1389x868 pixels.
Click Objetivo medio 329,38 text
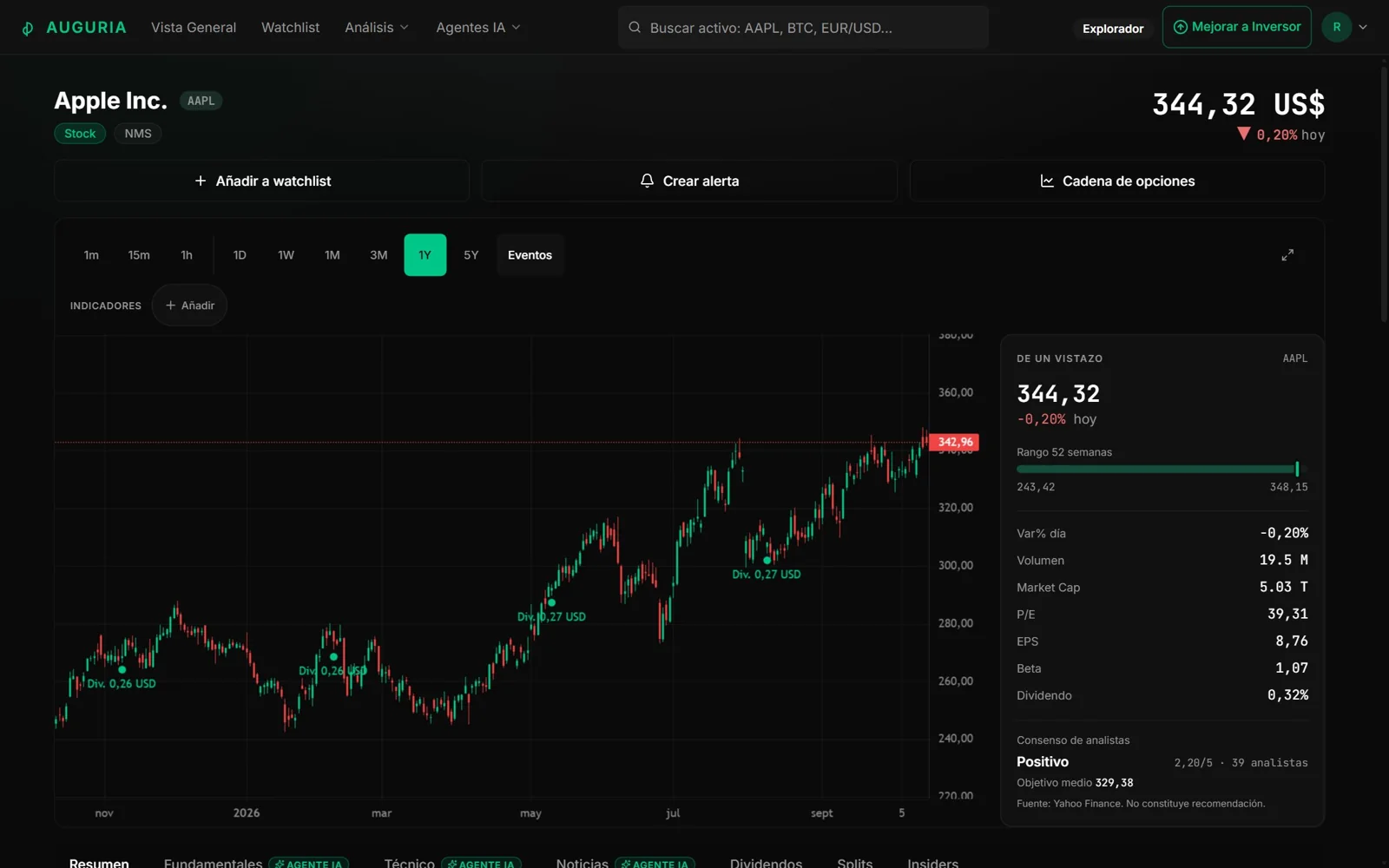tap(1075, 783)
